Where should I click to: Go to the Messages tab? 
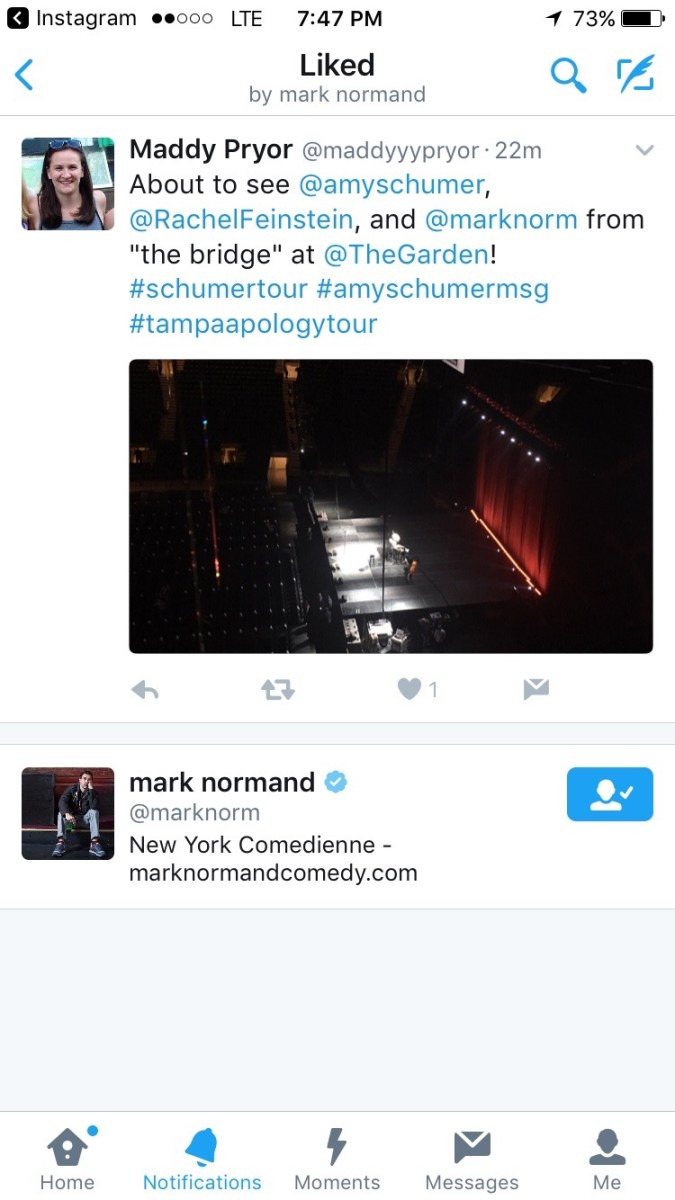click(472, 1159)
